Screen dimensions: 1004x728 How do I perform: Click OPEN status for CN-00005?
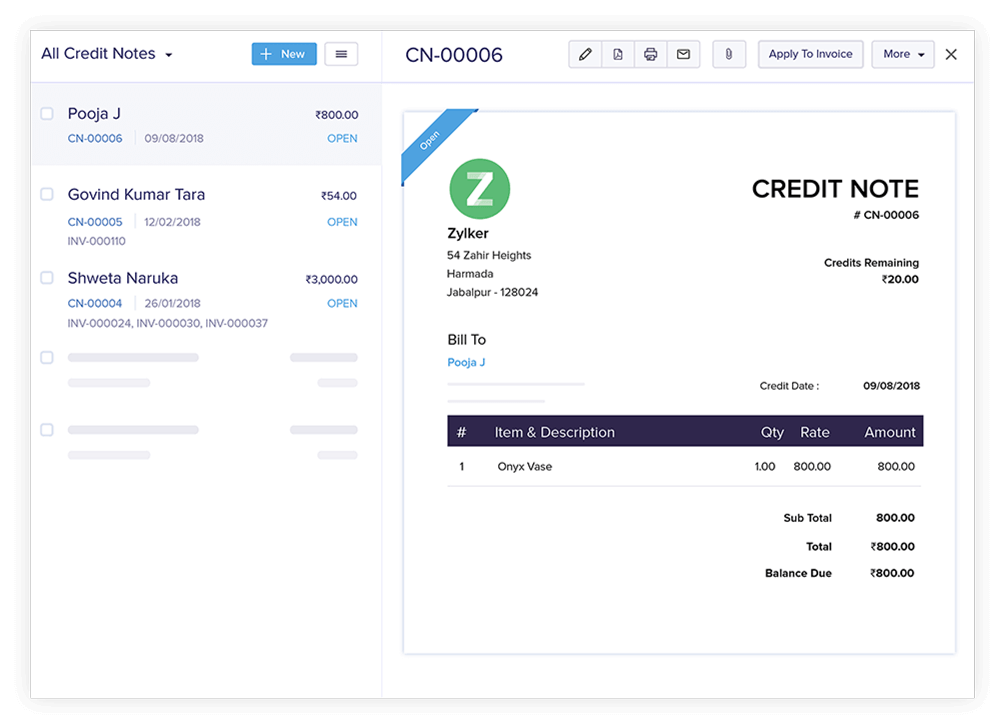tap(342, 222)
